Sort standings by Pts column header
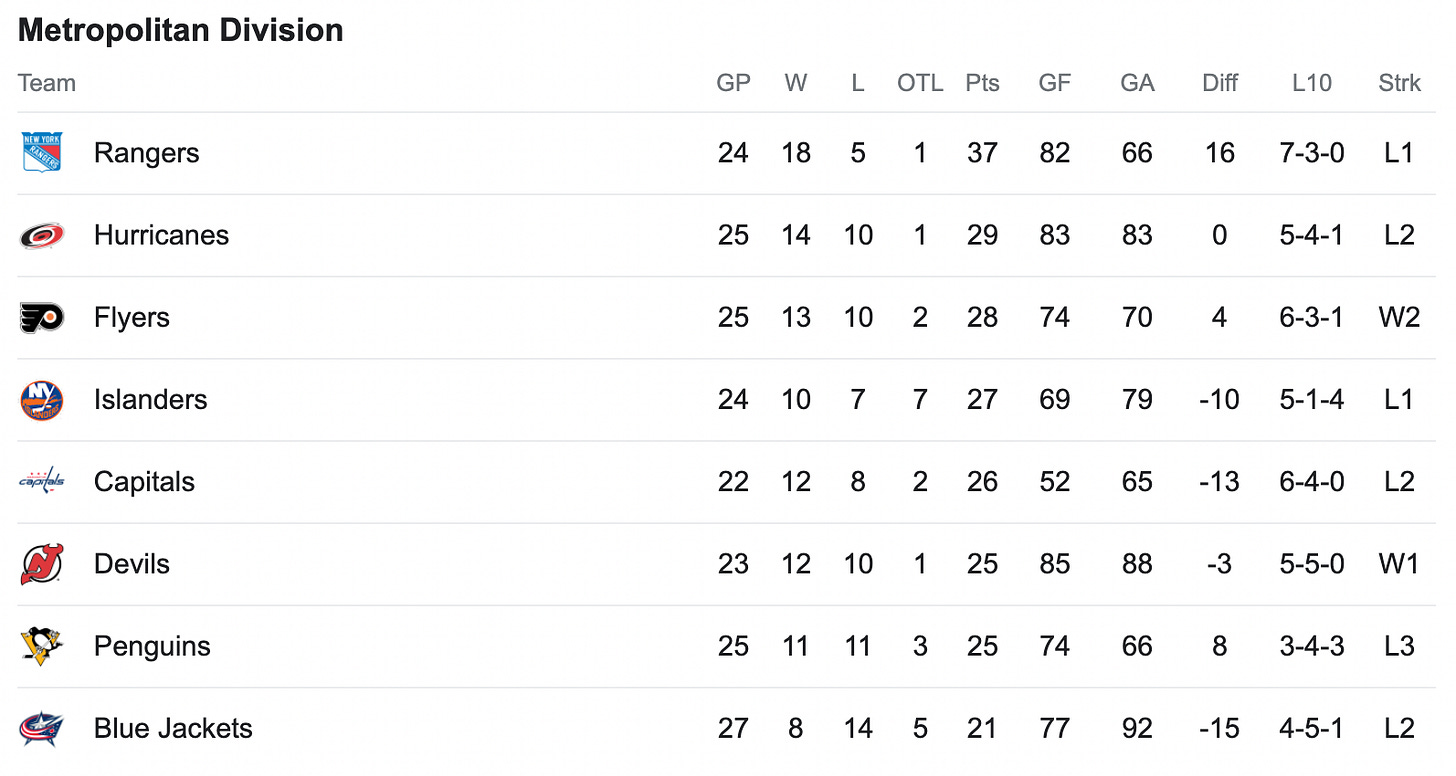 (982, 83)
